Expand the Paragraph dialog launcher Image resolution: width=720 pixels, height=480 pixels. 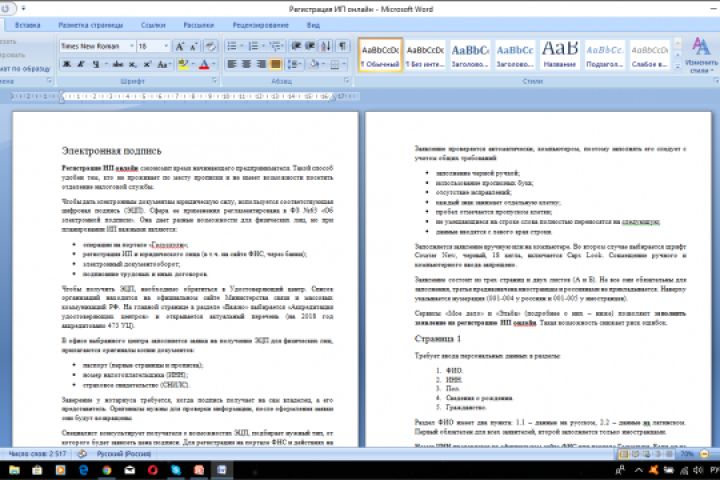coord(347,80)
